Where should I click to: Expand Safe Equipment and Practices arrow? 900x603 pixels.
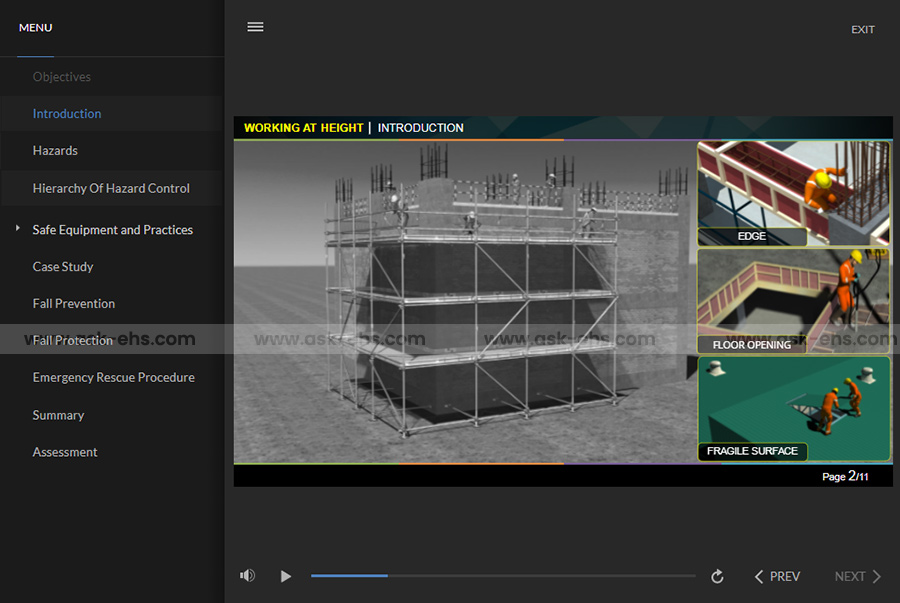pos(18,229)
